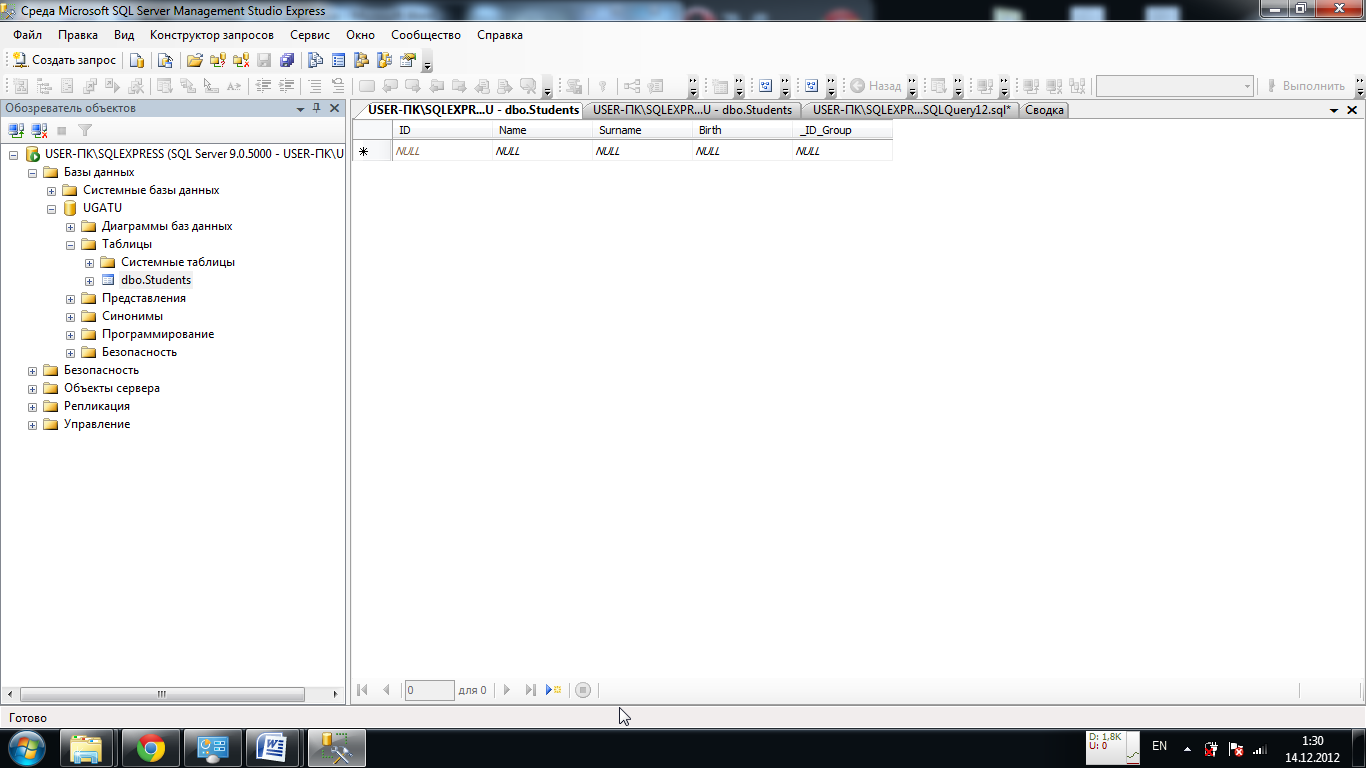Collapse the Таблицы folder

coord(71,244)
